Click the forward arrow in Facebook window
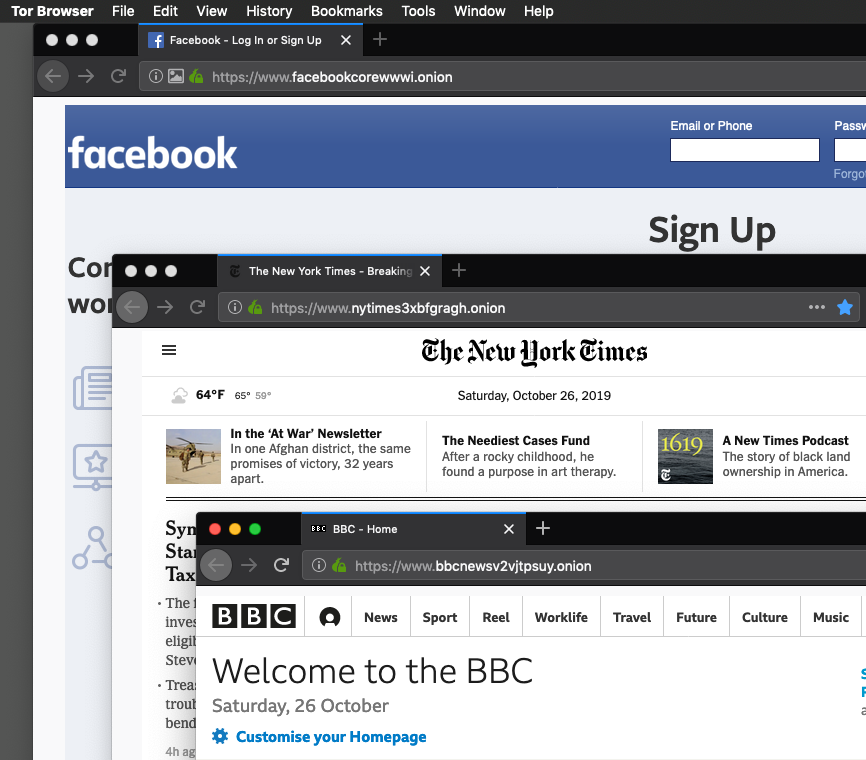 pos(86,76)
